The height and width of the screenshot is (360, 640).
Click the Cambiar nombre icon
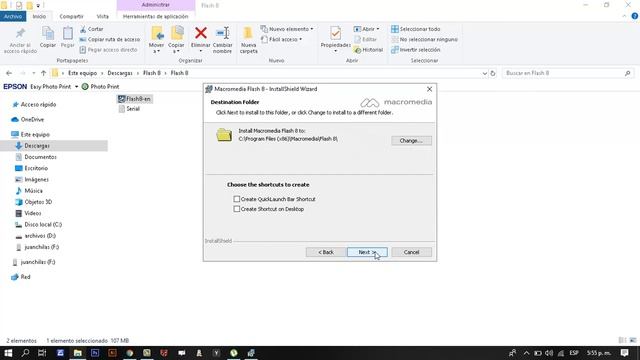pos(222,33)
